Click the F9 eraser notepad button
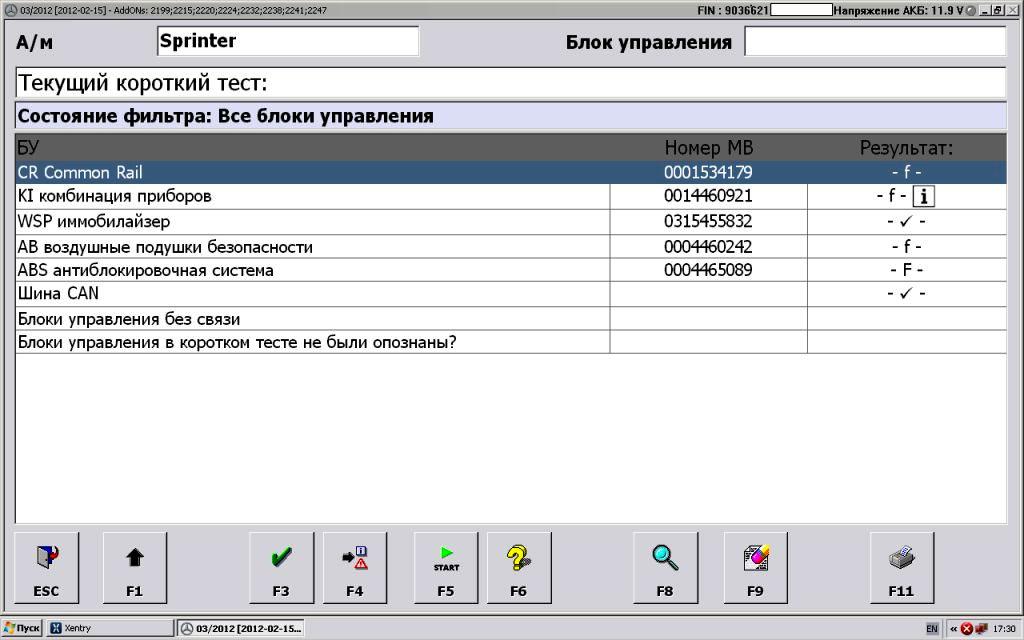 (756, 568)
